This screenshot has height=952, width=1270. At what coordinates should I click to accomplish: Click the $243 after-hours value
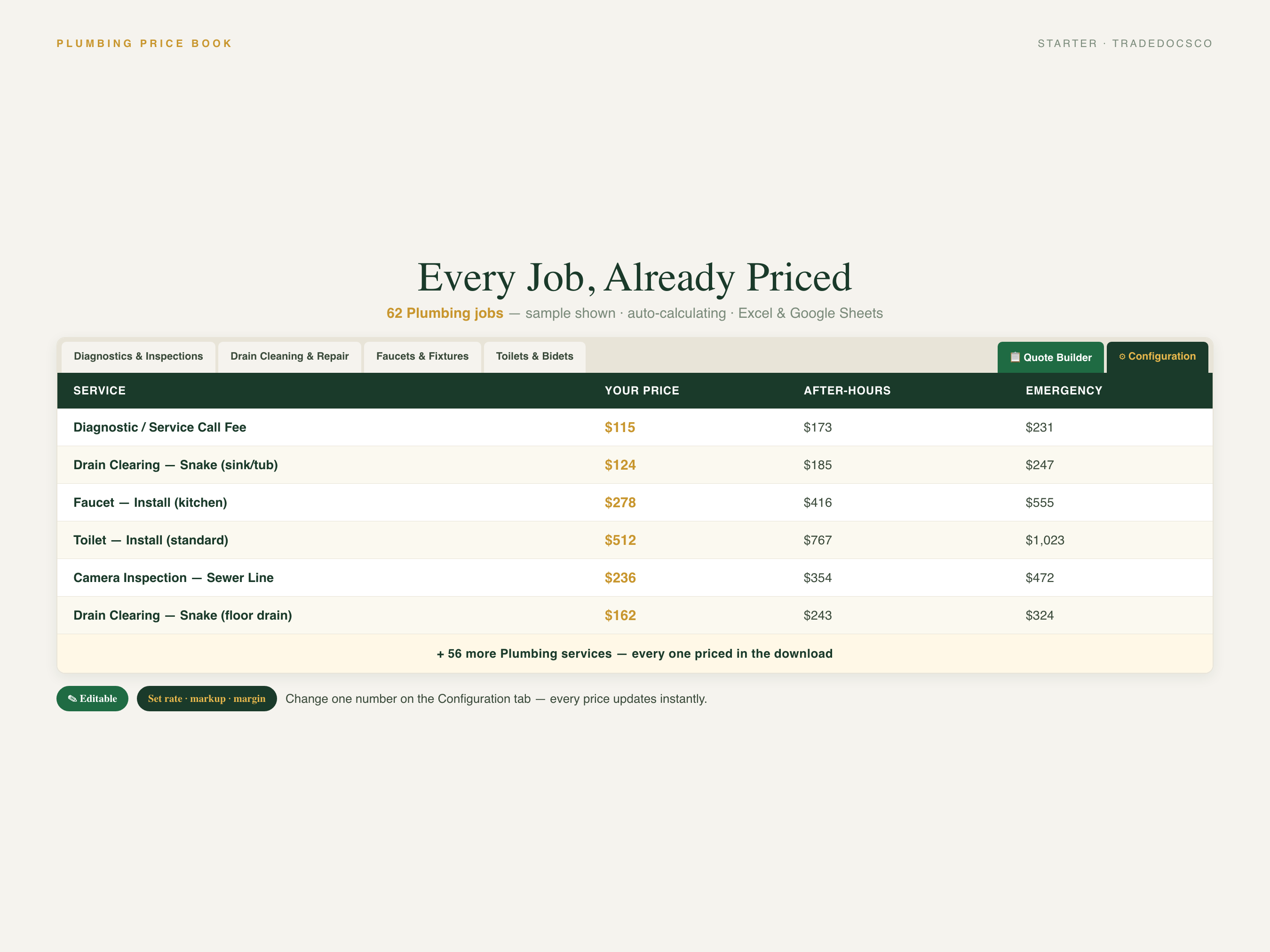click(818, 615)
